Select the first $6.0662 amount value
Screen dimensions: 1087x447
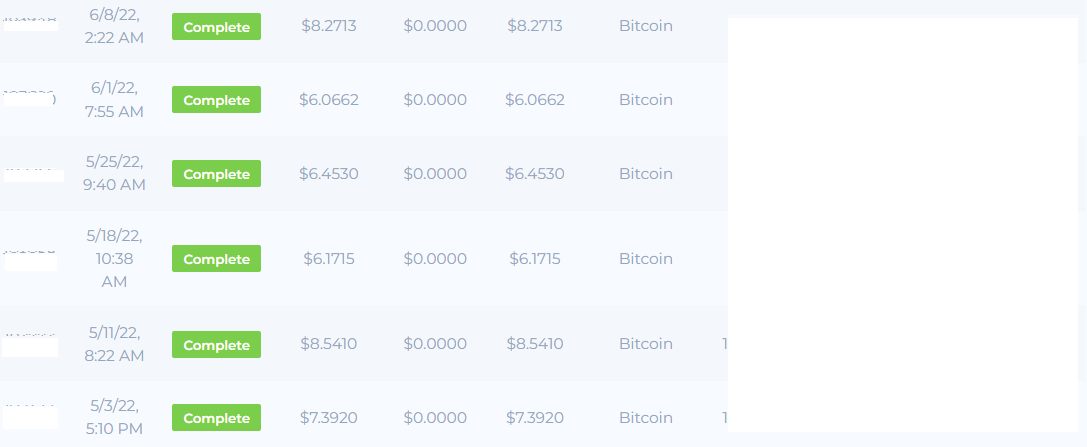click(x=329, y=100)
